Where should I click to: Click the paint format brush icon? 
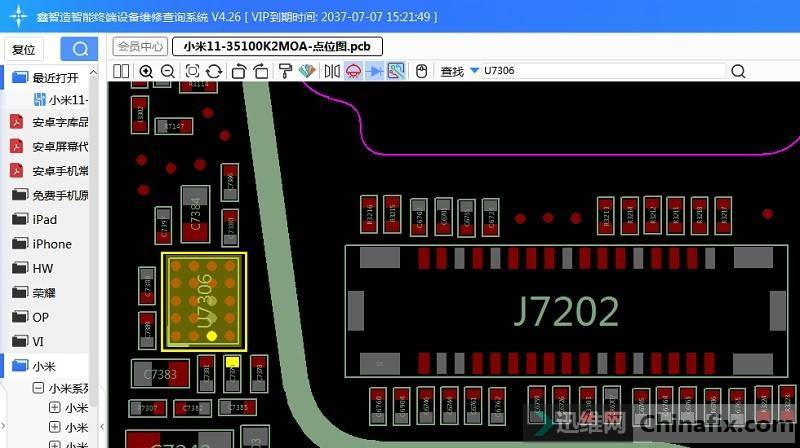tap(285, 71)
